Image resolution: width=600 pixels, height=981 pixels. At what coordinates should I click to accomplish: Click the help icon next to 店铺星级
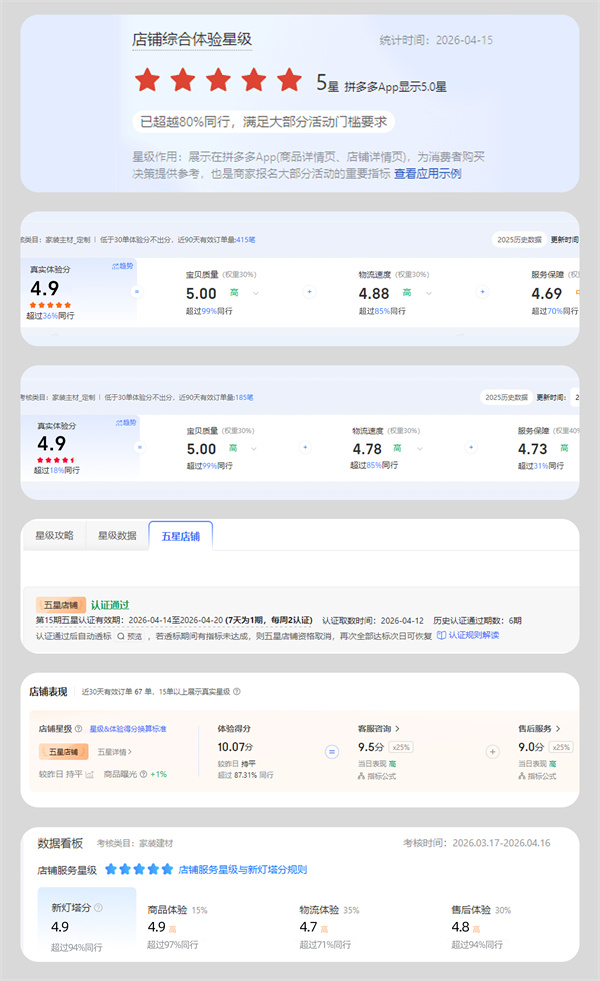coord(80,729)
